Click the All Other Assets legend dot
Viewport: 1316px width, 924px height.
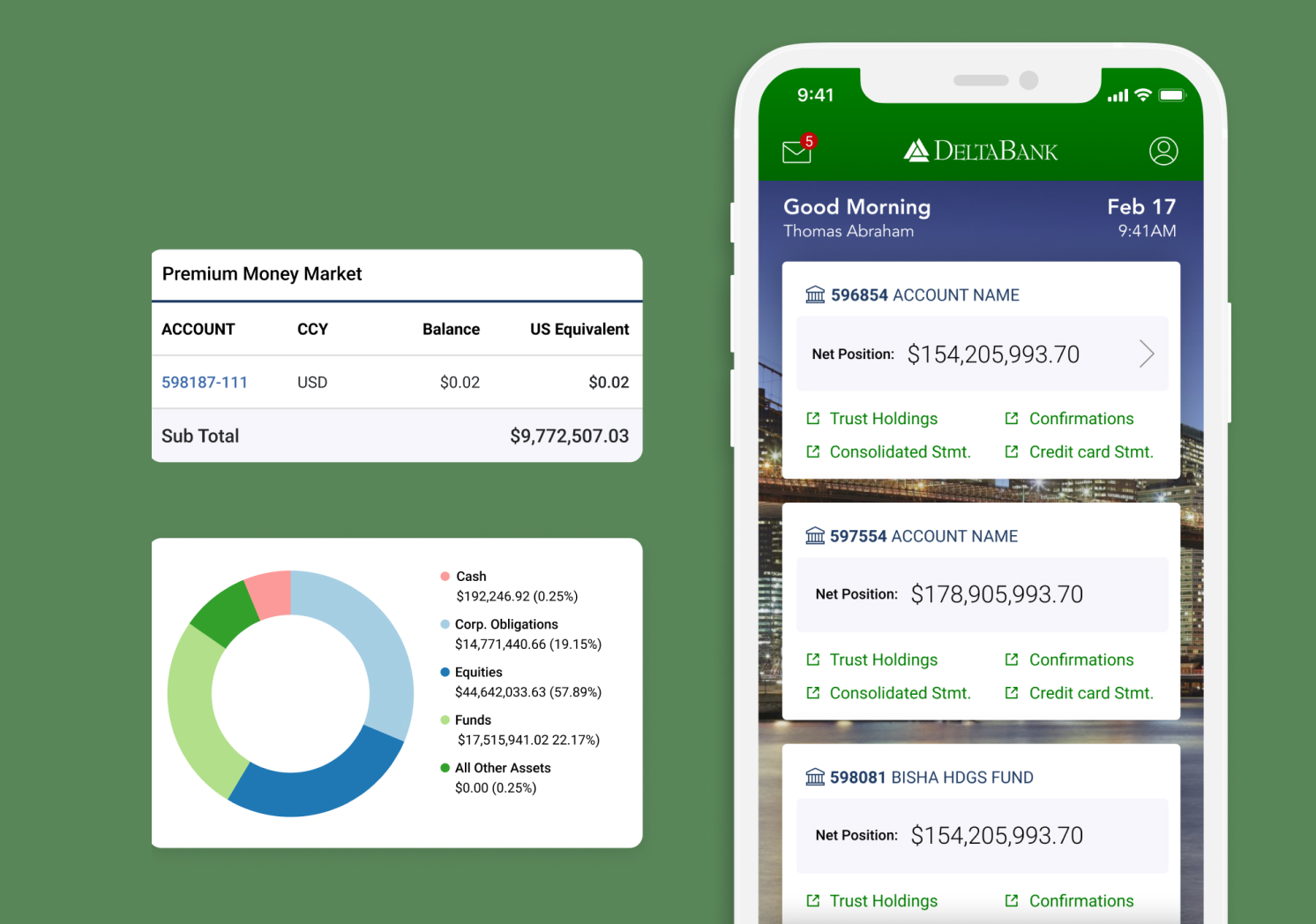coord(445,768)
